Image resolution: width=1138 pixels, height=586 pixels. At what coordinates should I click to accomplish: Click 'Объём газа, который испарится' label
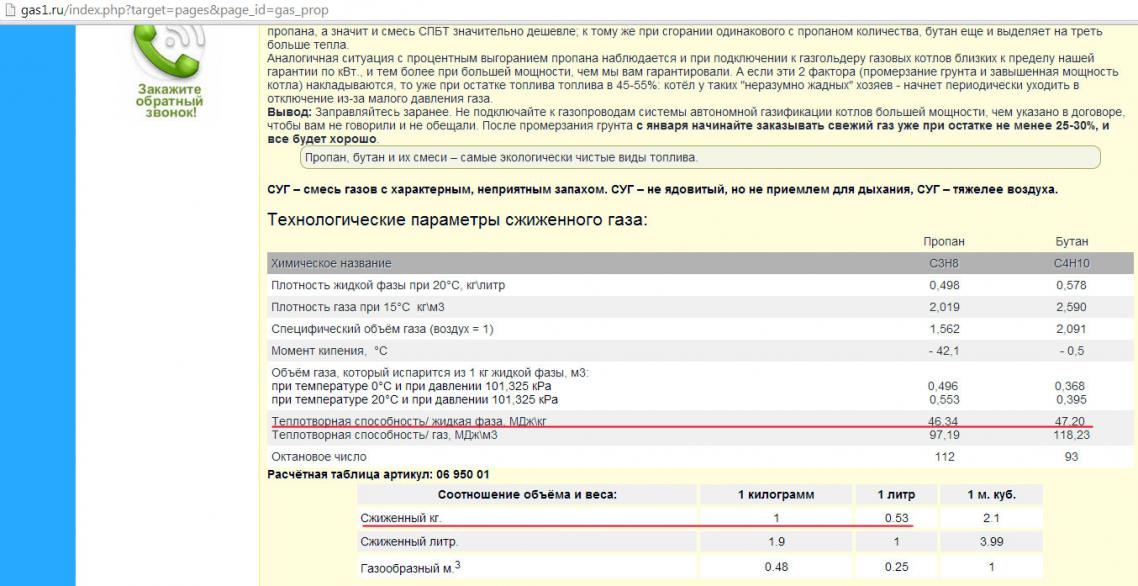[x=431, y=373]
